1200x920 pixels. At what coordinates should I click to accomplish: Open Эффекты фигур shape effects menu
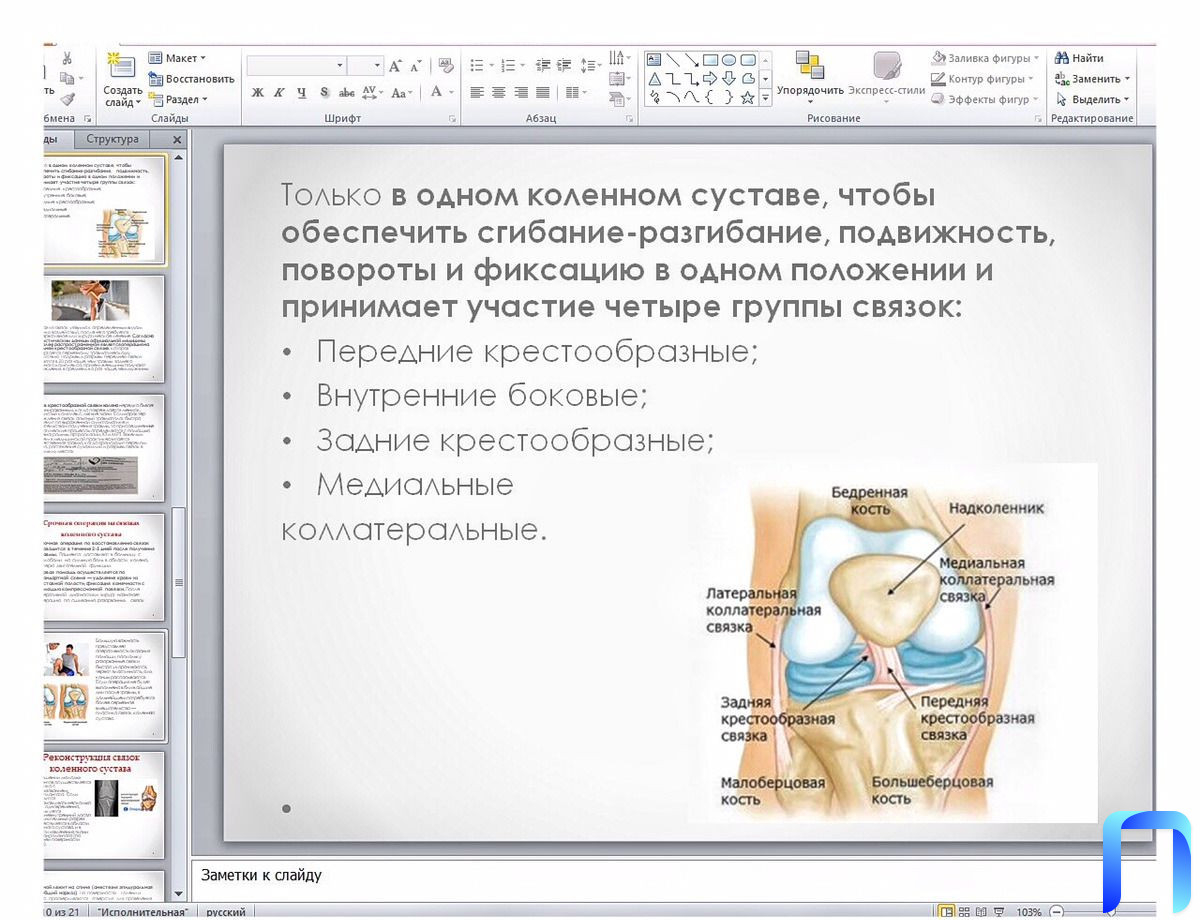pyautogui.click(x=986, y=99)
